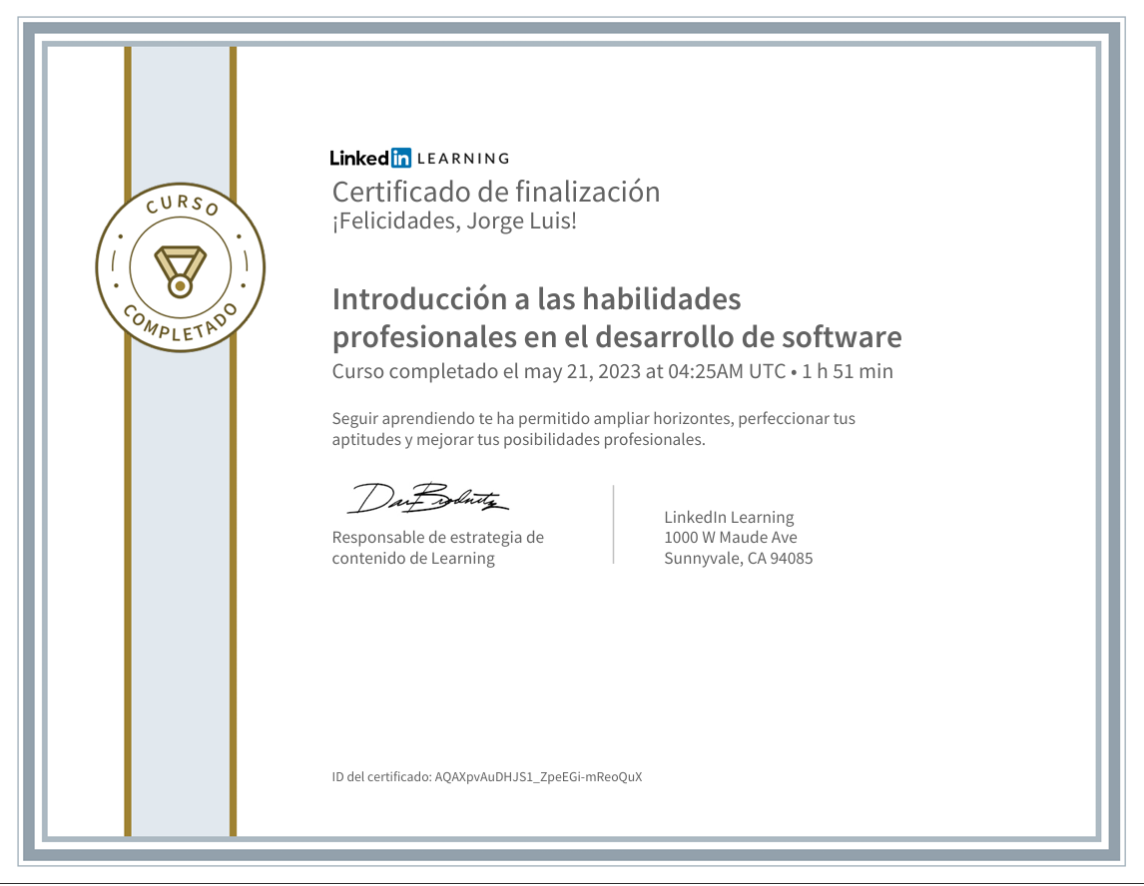Image resolution: width=1144 pixels, height=886 pixels.
Task: Click the text 'Seguir aprendiendo te ha permitido'
Action: click(x=593, y=419)
